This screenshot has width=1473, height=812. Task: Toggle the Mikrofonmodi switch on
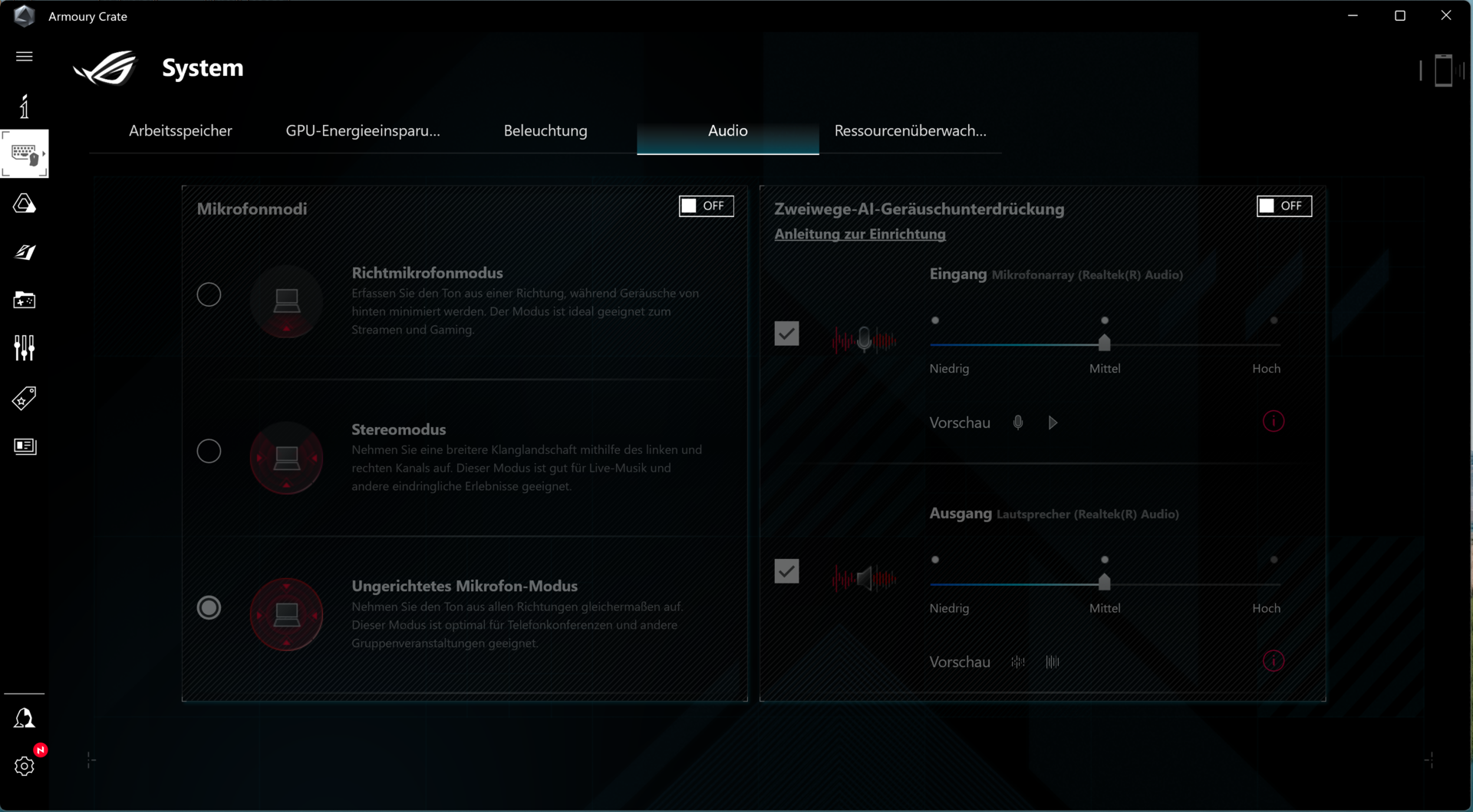tap(706, 205)
